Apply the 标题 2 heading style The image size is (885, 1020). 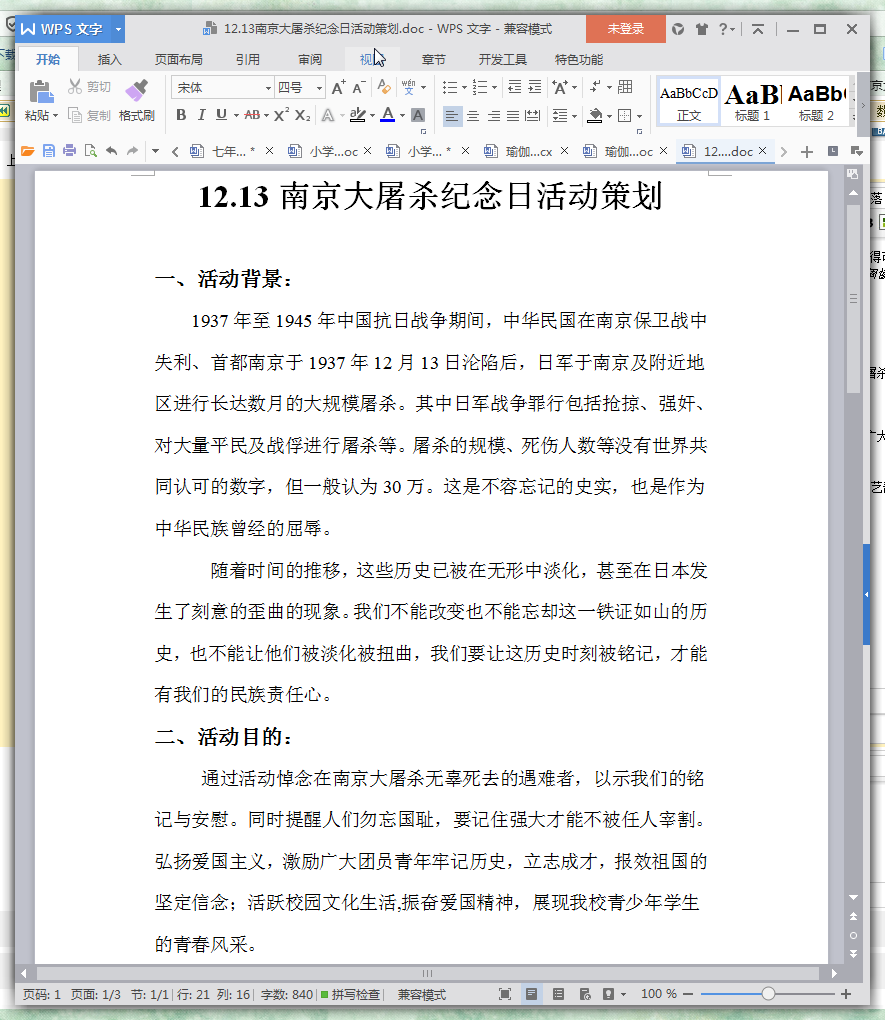coord(817,101)
